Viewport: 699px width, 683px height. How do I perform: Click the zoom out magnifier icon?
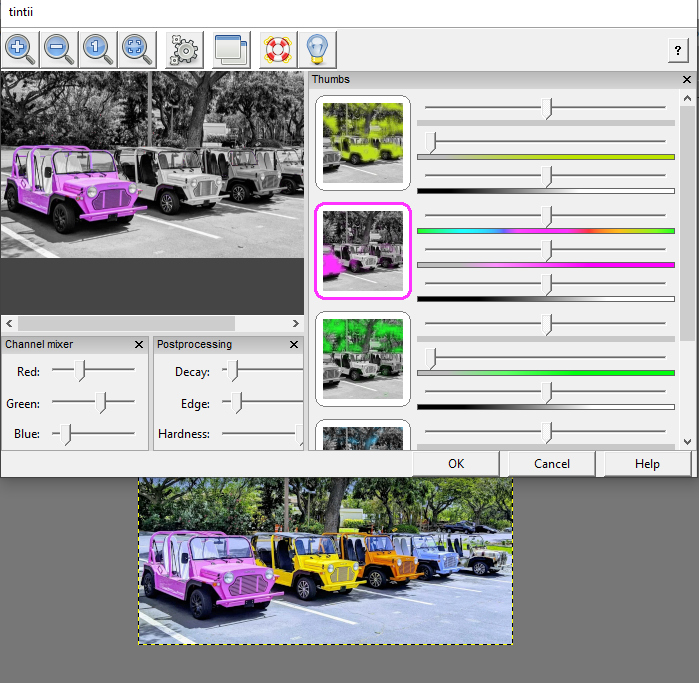tap(58, 47)
